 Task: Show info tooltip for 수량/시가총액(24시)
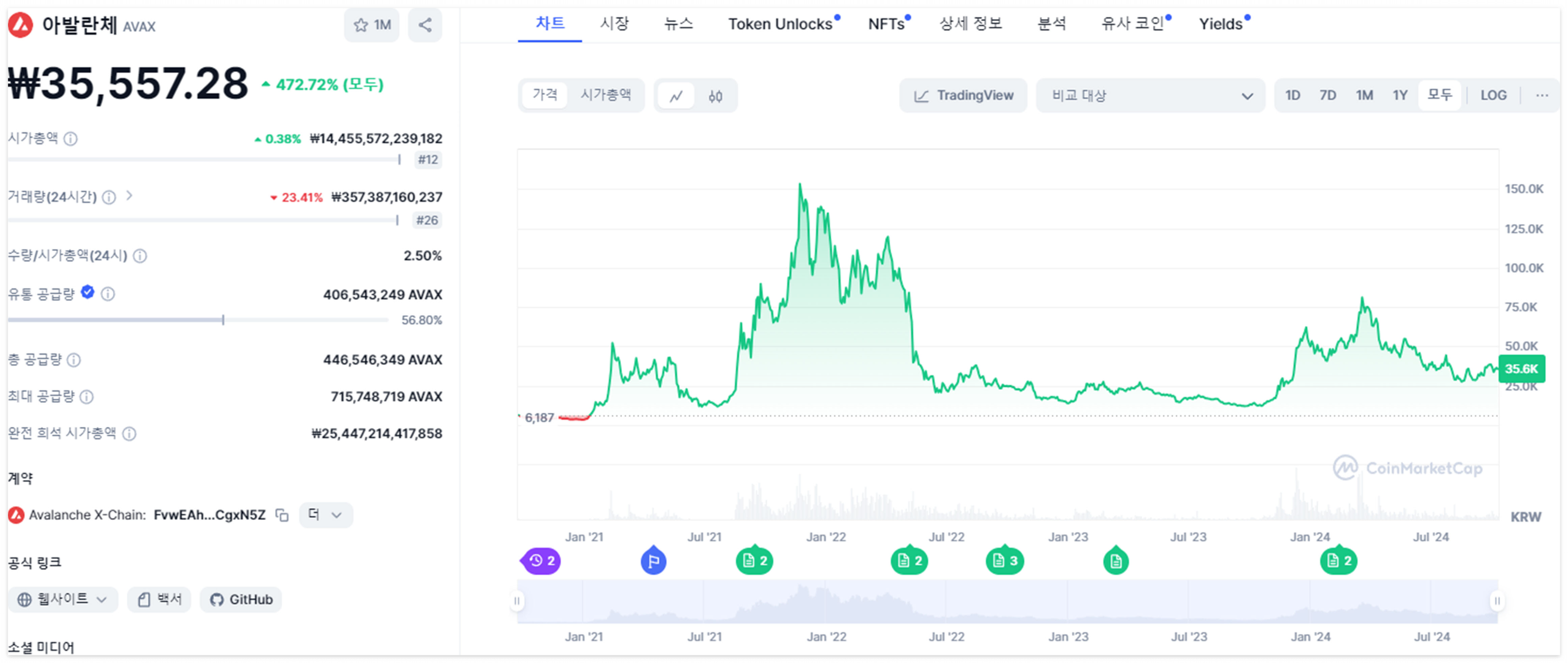[140, 256]
